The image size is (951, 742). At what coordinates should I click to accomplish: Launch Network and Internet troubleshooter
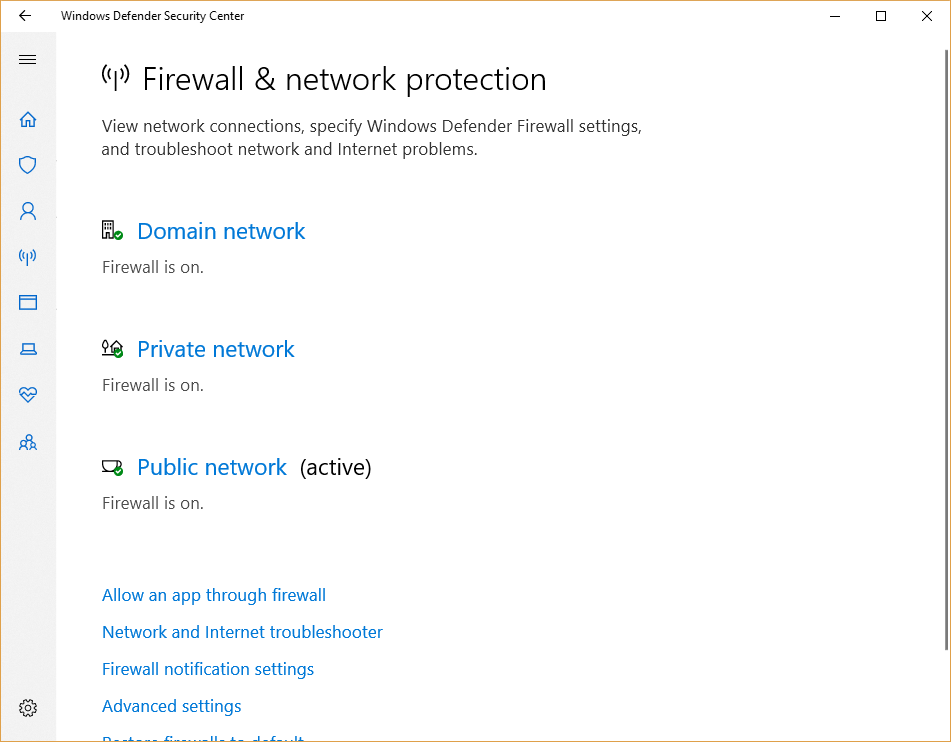(242, 632)
